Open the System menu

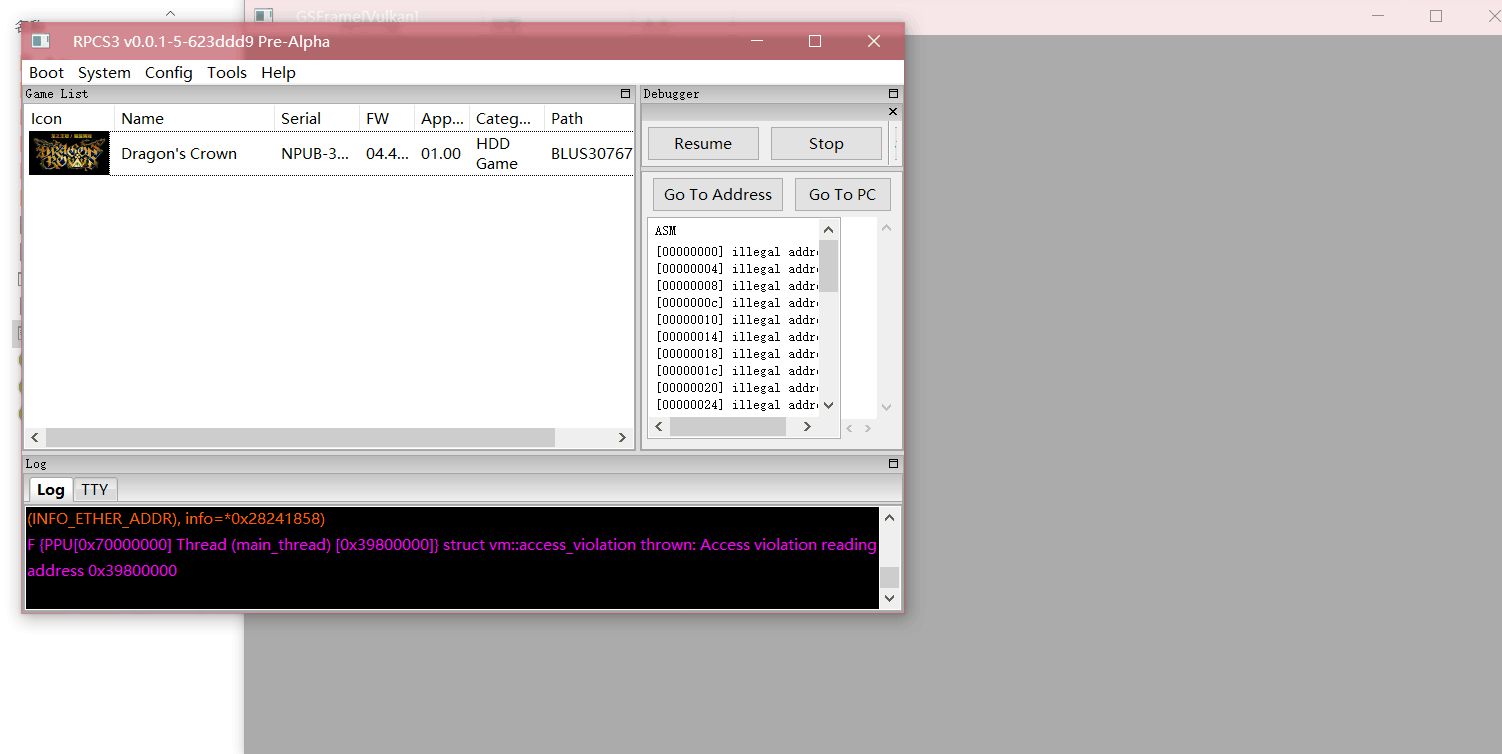coord(104,73)
